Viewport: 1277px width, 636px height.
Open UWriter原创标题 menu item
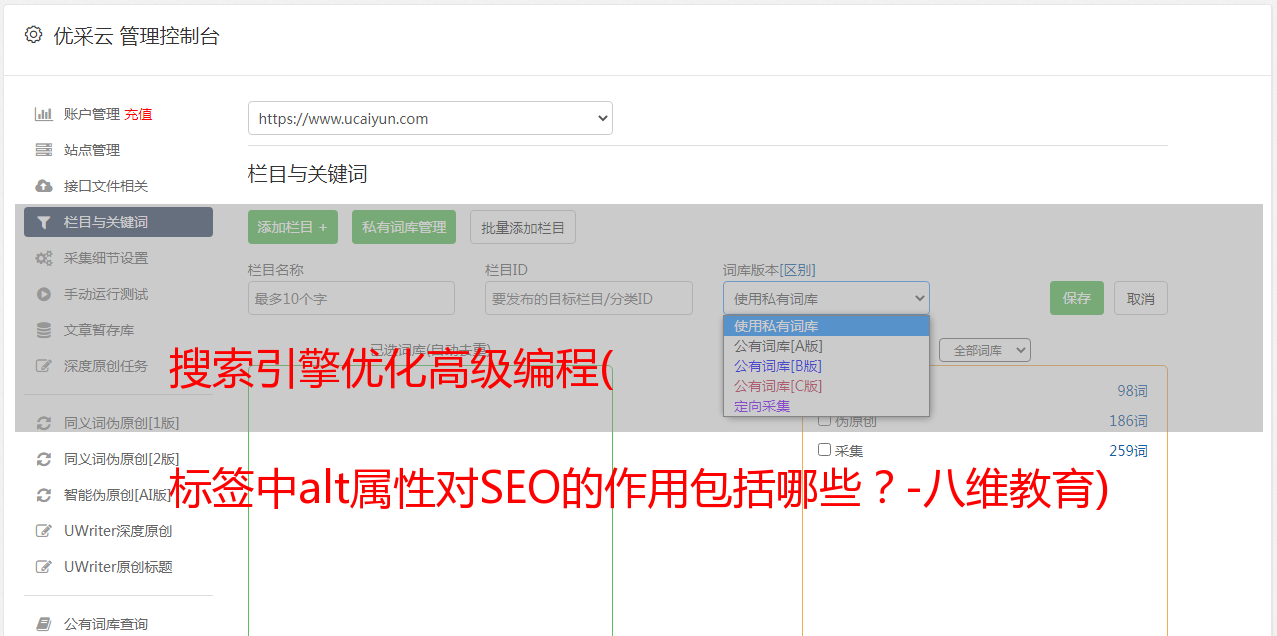point(118,567)
